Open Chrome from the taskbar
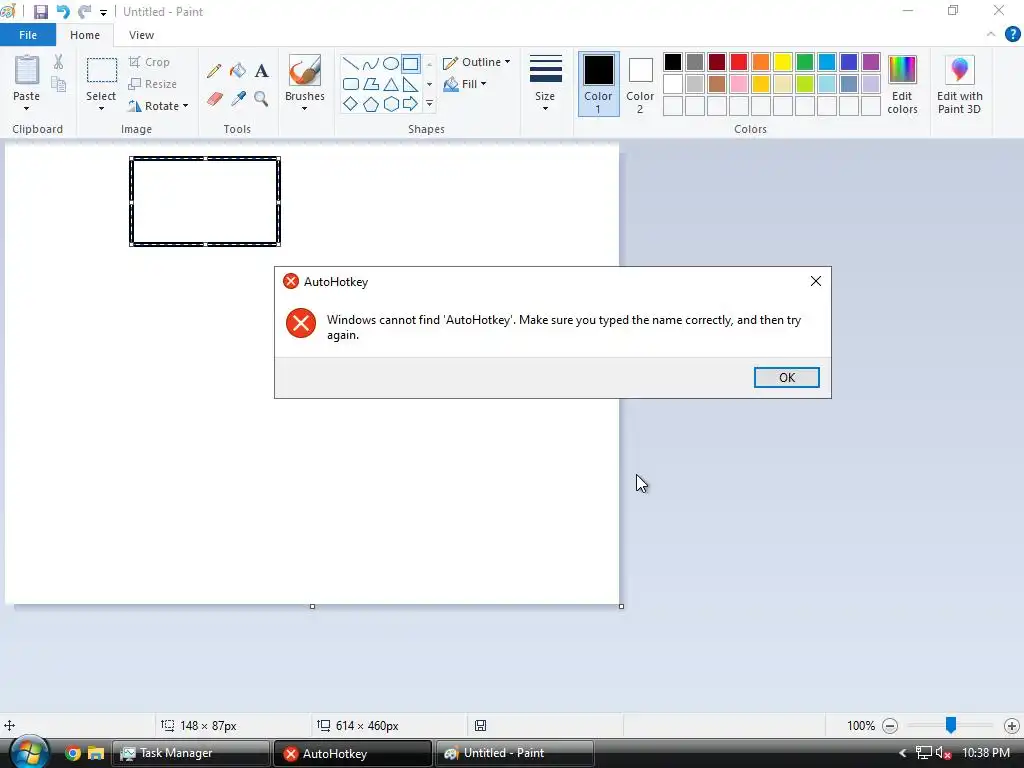The height and width of the screenshot is (768, 1024). click(72, 753)
